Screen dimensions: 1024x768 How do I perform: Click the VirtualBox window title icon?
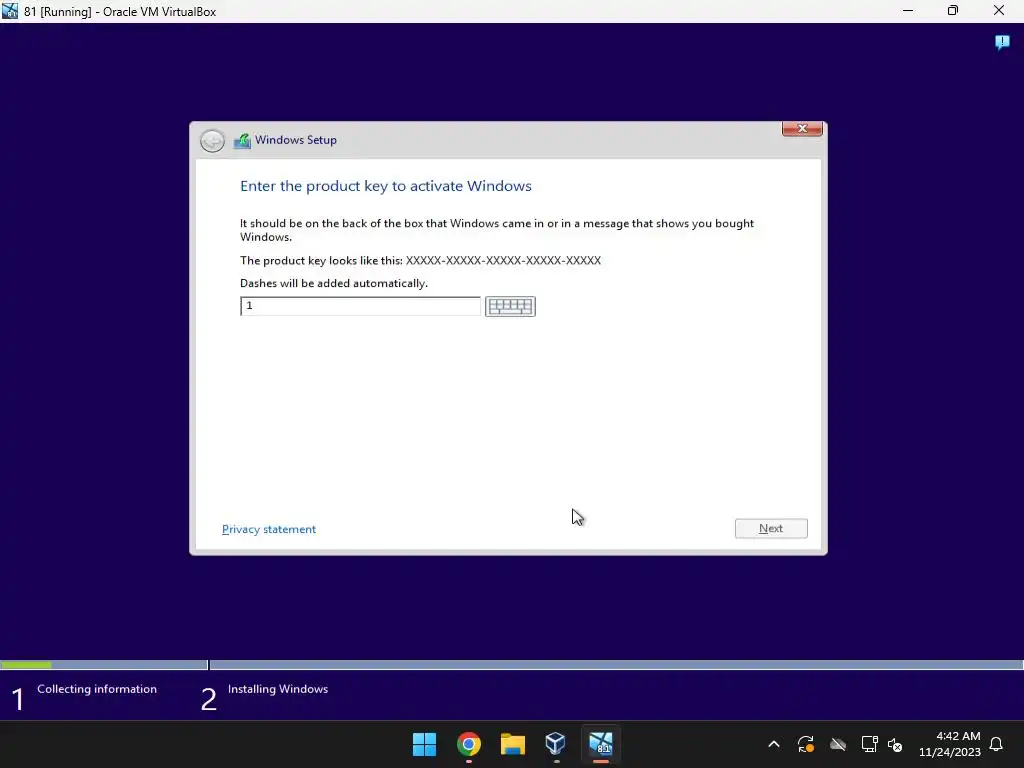coord(10,11)
